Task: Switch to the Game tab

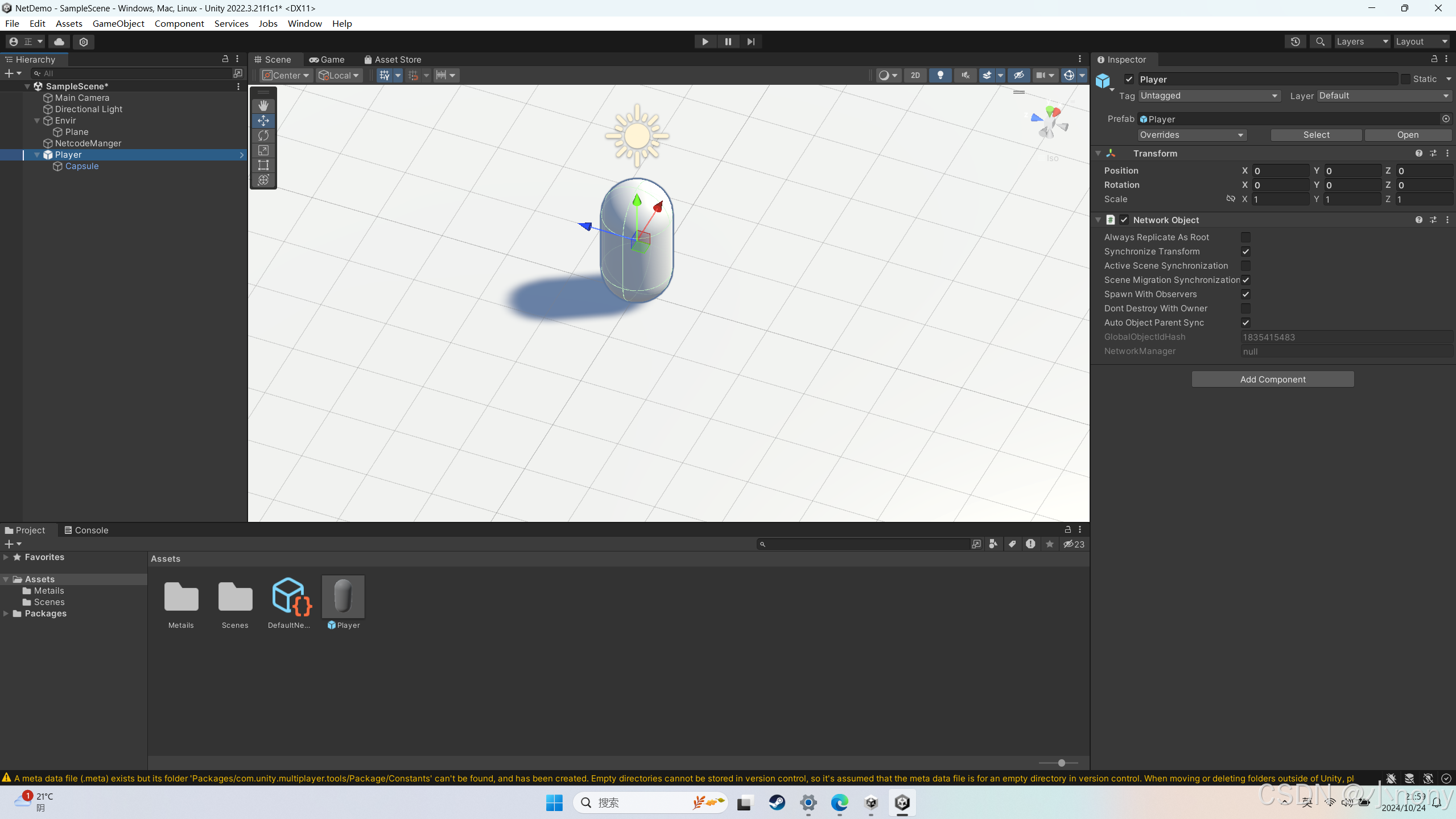Action: click(x=327, y=59)
